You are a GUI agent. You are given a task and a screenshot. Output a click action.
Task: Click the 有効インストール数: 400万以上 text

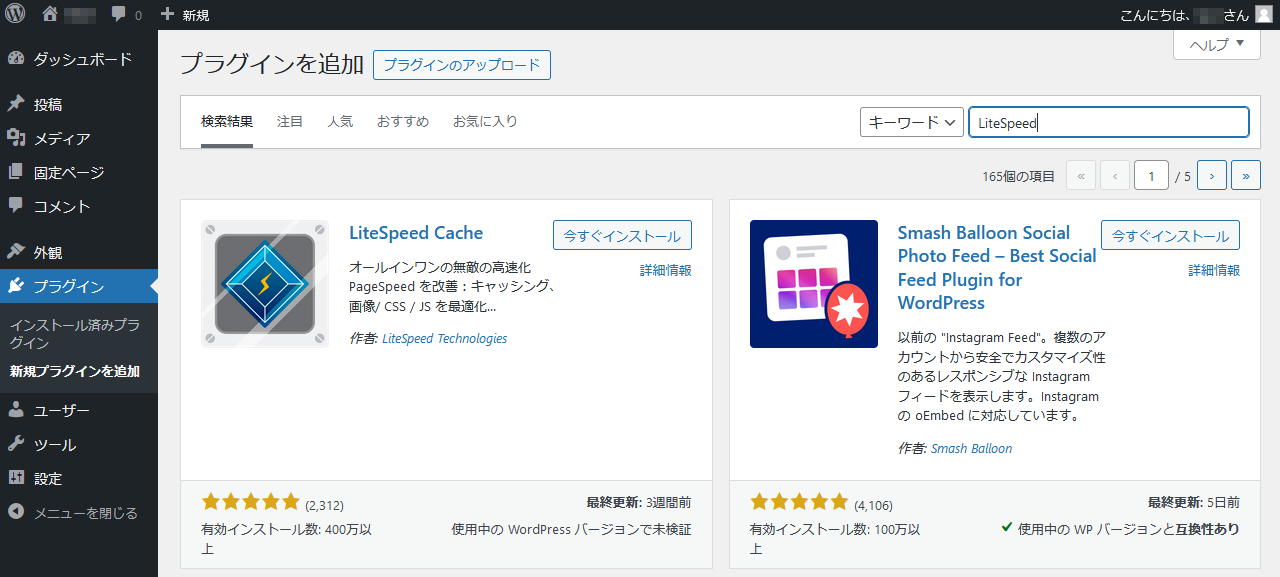click(286, 539)
